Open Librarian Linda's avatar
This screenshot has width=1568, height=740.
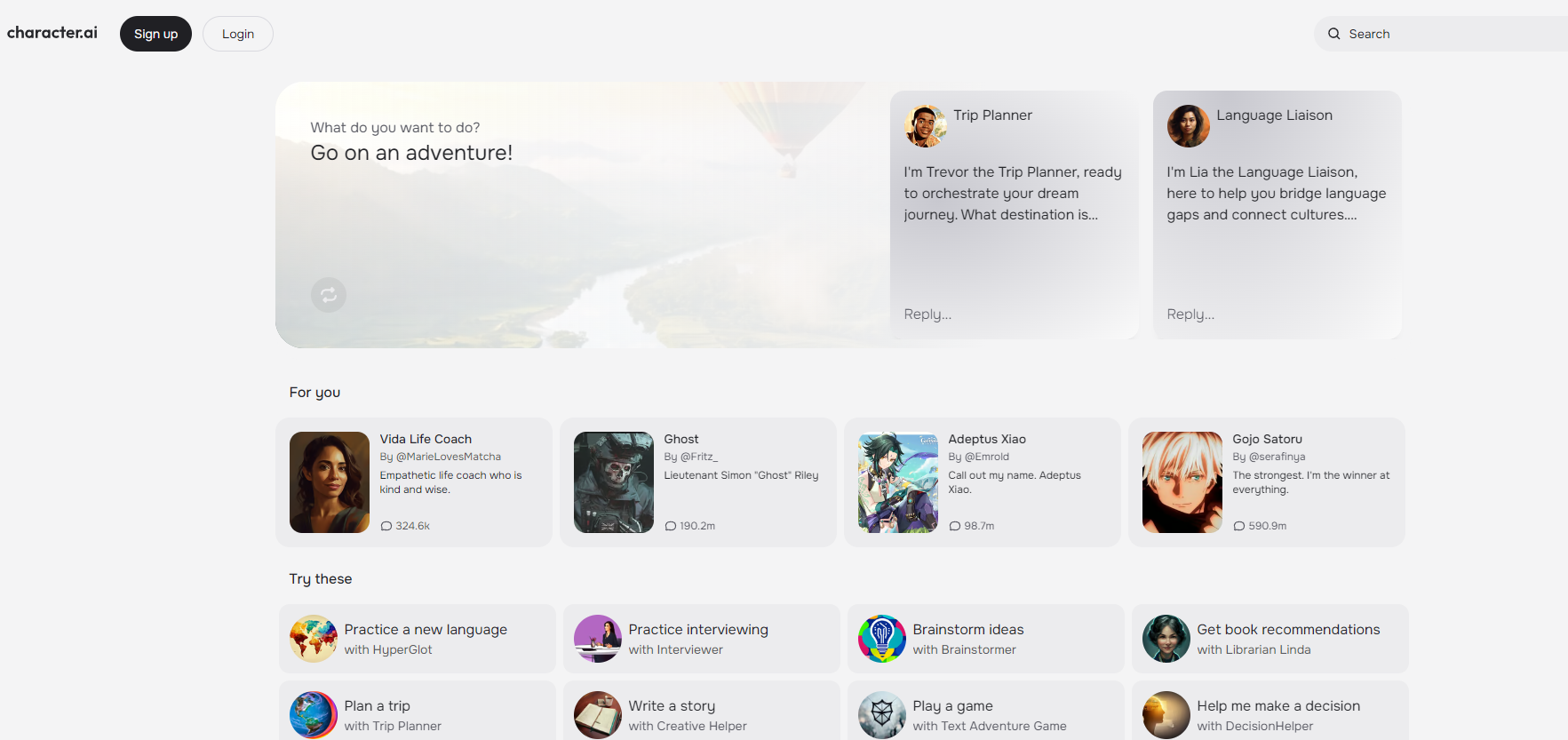click(1166, 639)
